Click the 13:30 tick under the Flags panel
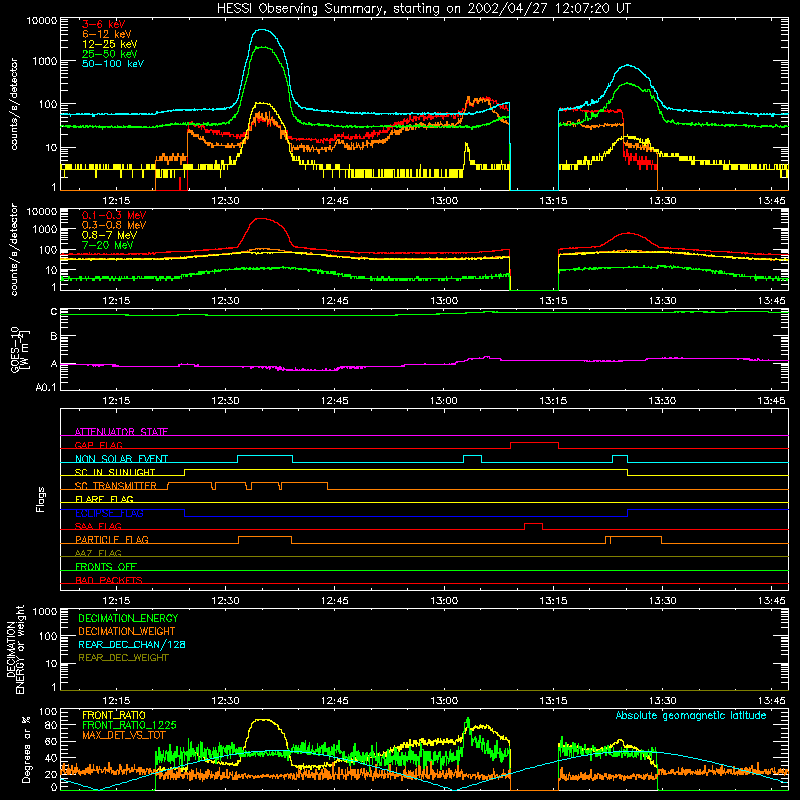The width and height of the screenshot is (800, 800). tap(663, 601)
